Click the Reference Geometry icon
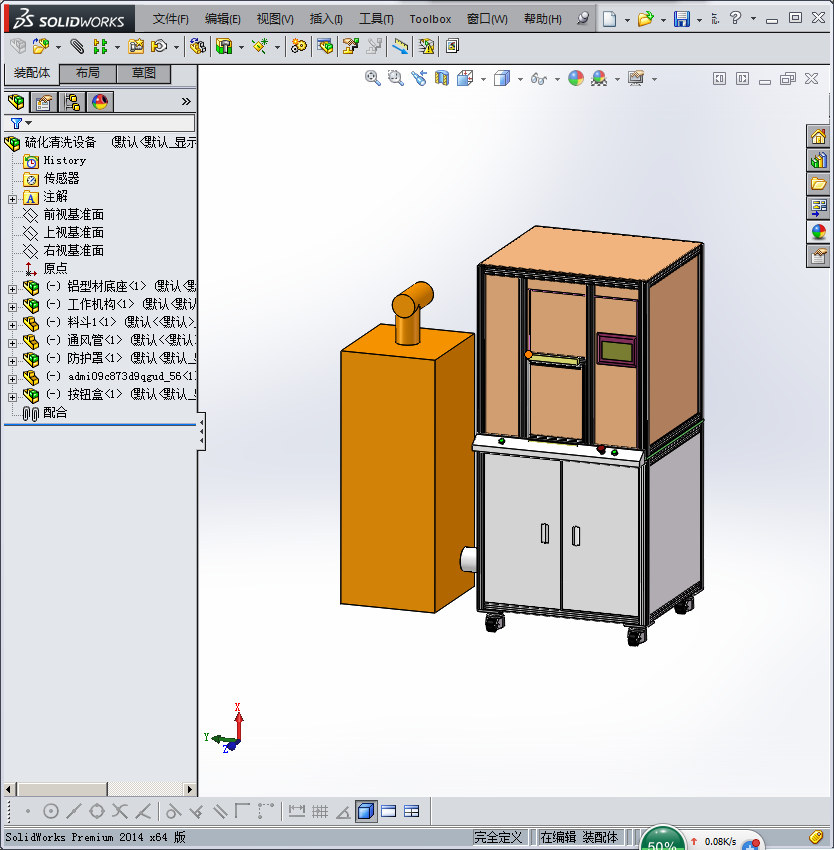The height and width of the screenshot is (850, 834). tap(260, 46)
